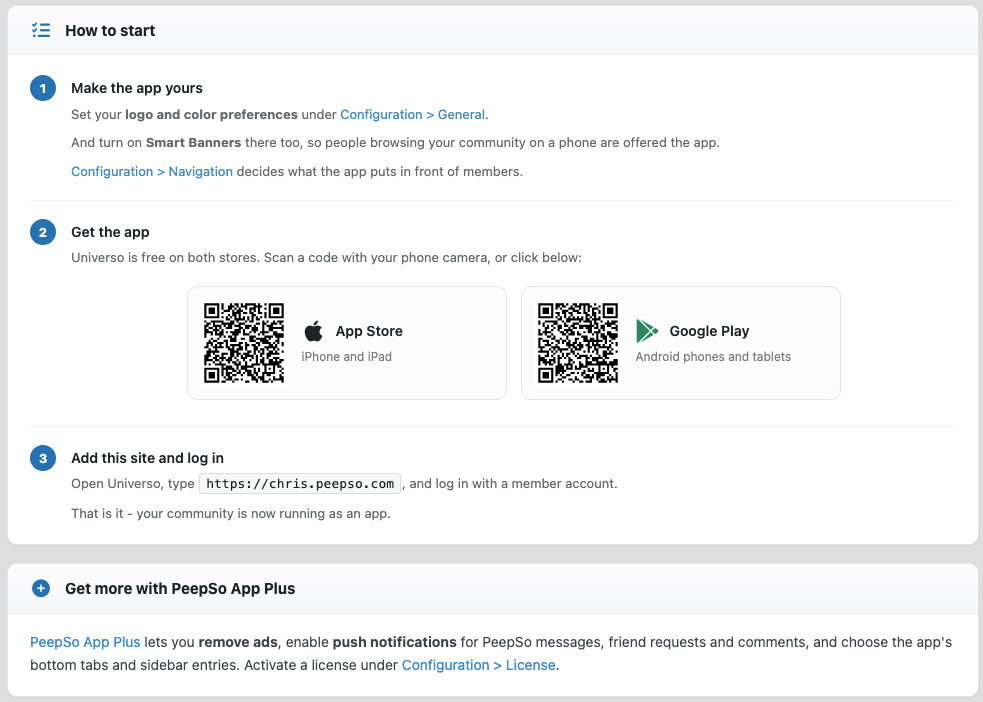Click the Get the app heading

click(x=110, y=233)
